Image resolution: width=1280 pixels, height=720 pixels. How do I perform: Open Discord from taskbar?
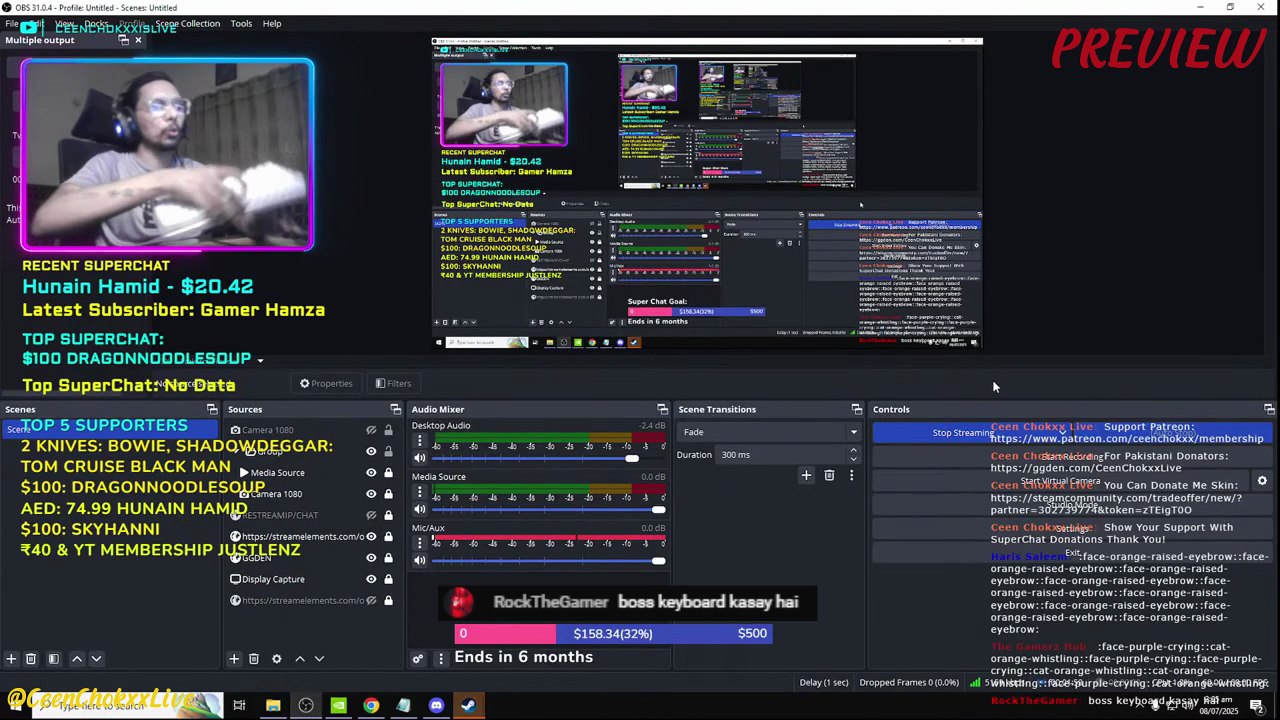coord(436,706)
